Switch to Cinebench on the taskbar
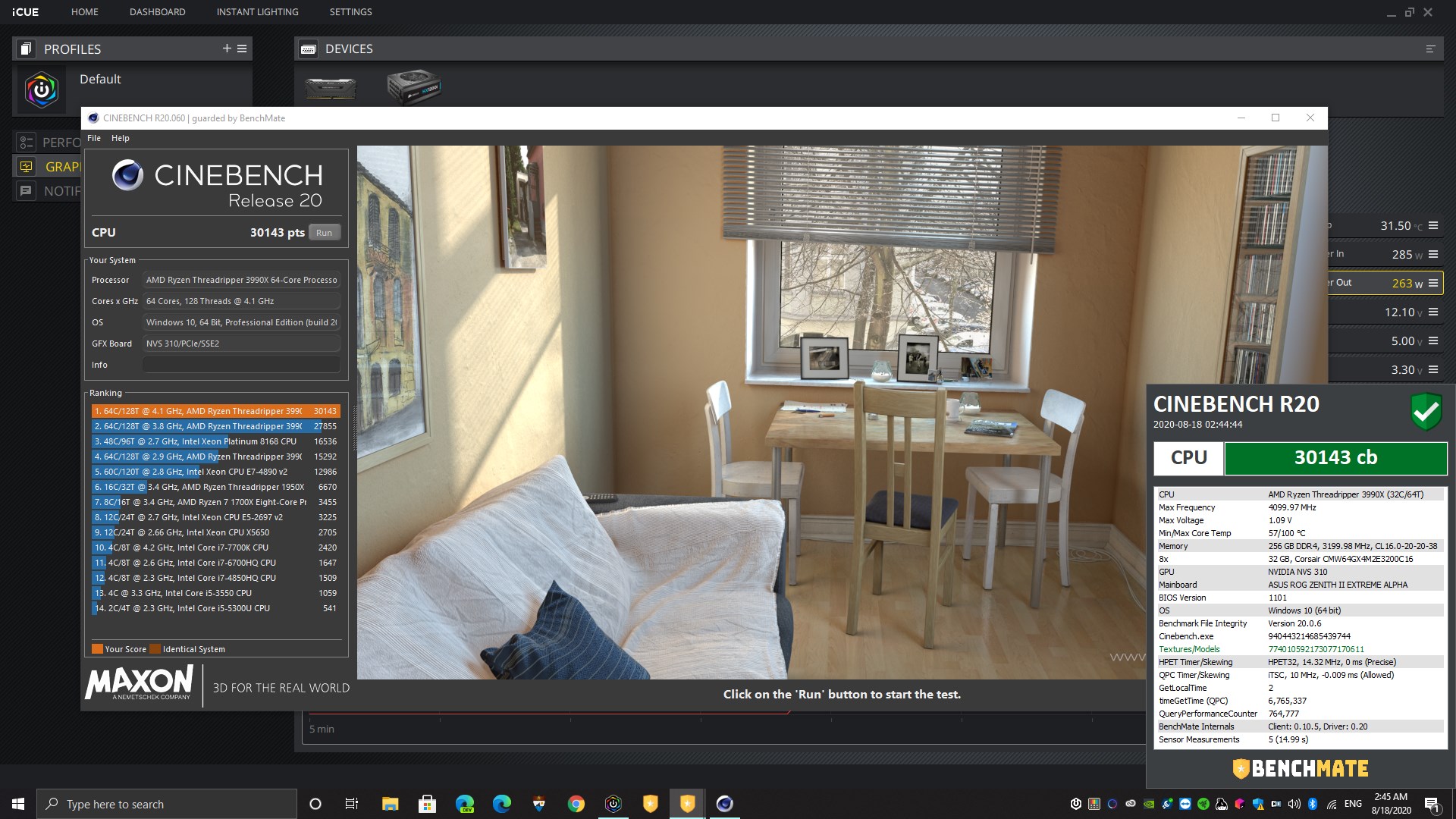The height and width of the screenshot is (819, 1456). pos(724,804)
